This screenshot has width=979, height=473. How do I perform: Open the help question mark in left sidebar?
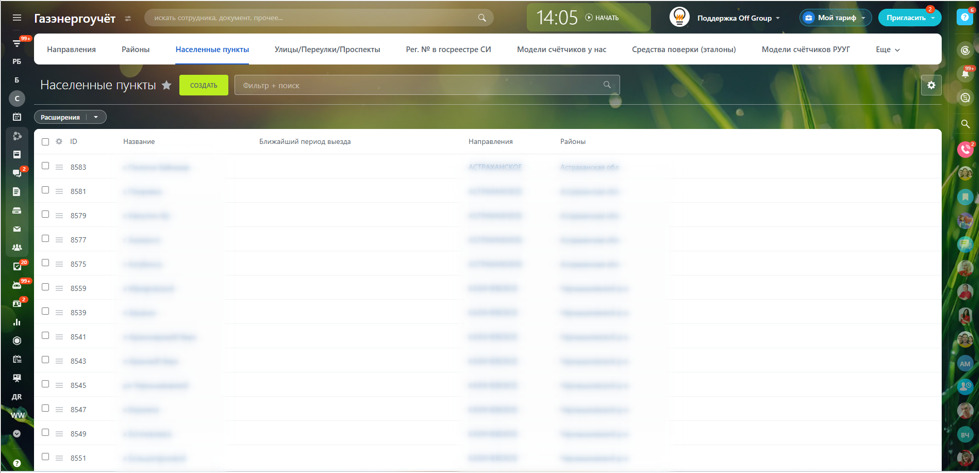pyautogui.click(x=17, y=463)
